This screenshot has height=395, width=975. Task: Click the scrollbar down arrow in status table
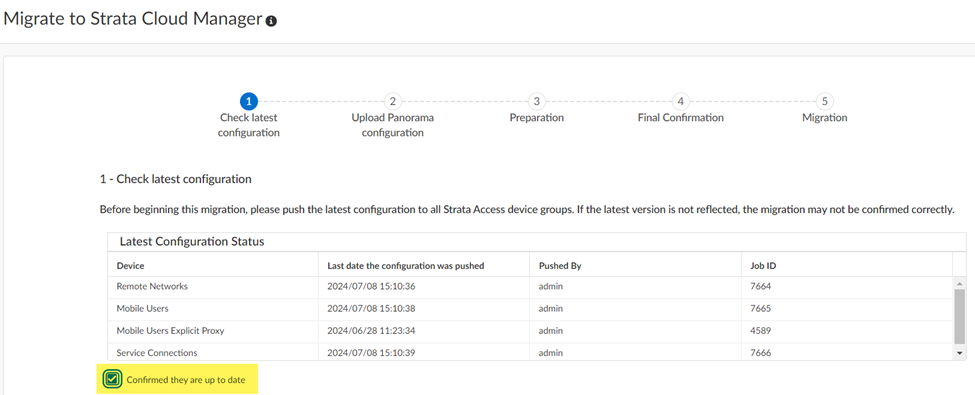[x=959, y=353]
